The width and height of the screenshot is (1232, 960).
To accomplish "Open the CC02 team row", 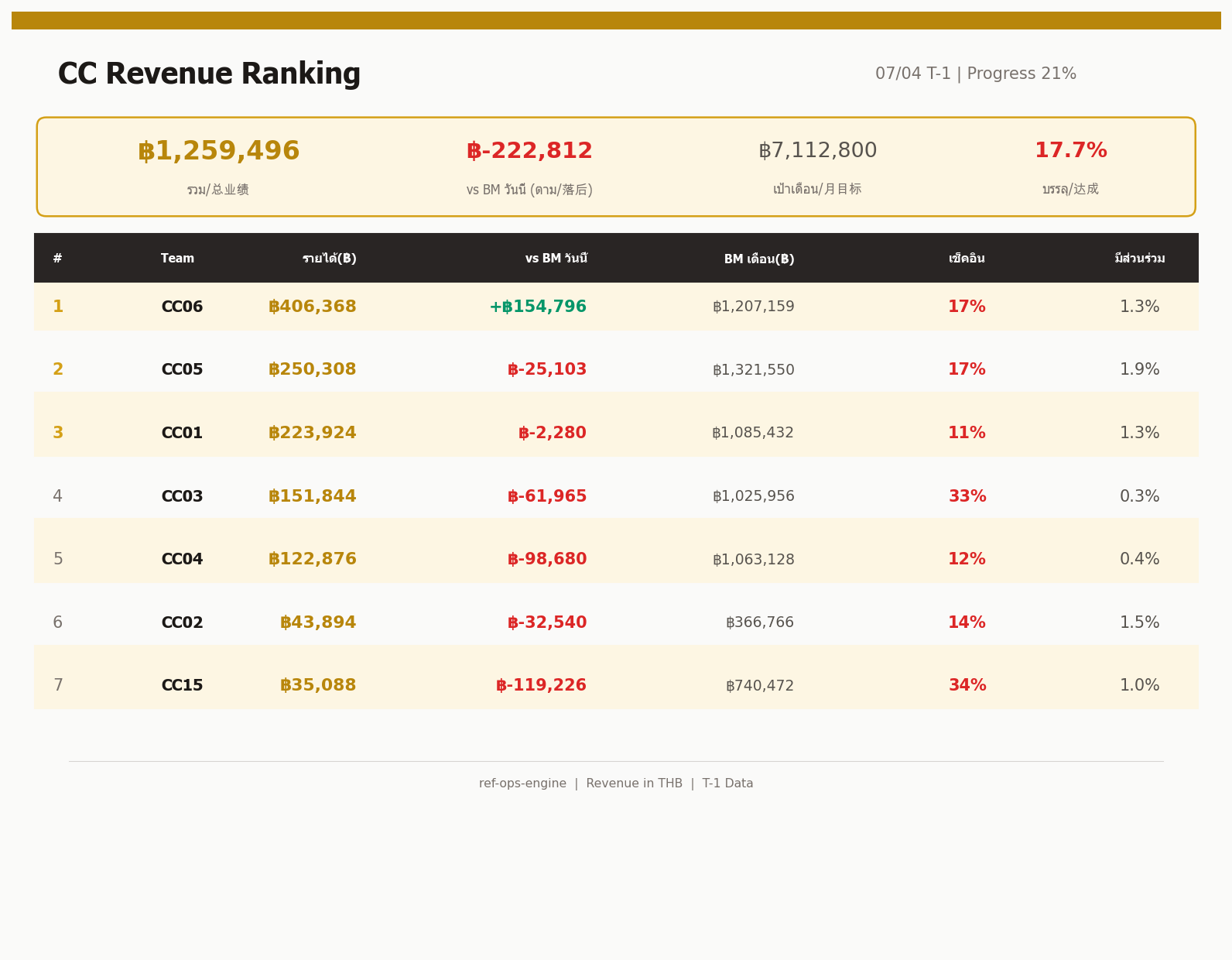I will click(x=182, y=623).
